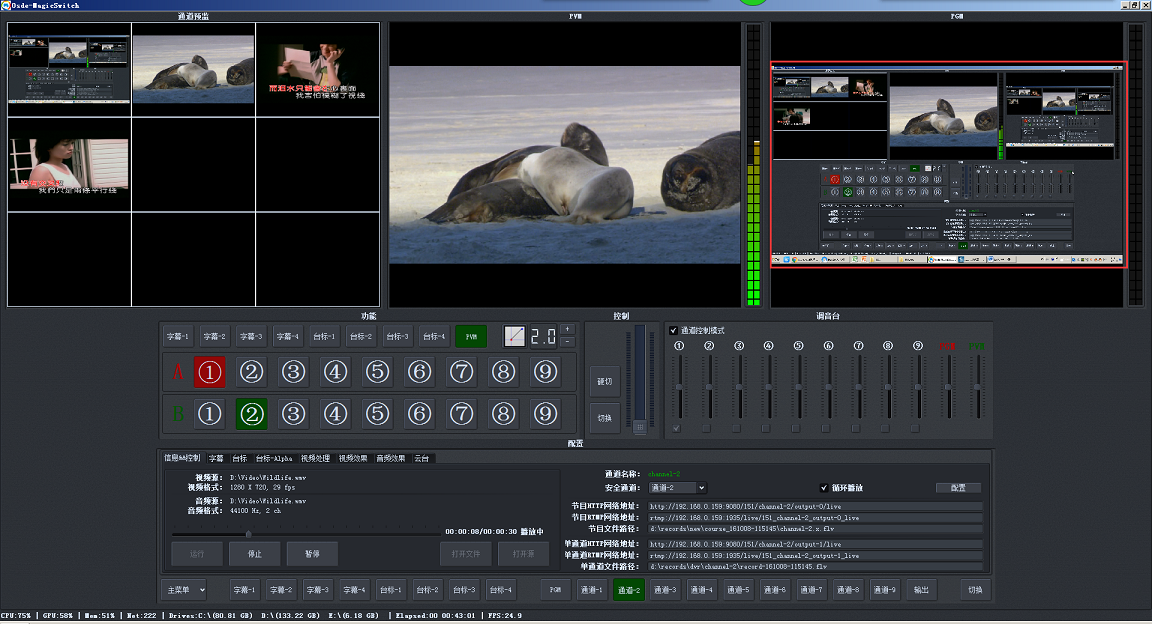Open the 音频效果 tab
The height and width of the screenshot is (624, 1152).
[x=391, y=459]
